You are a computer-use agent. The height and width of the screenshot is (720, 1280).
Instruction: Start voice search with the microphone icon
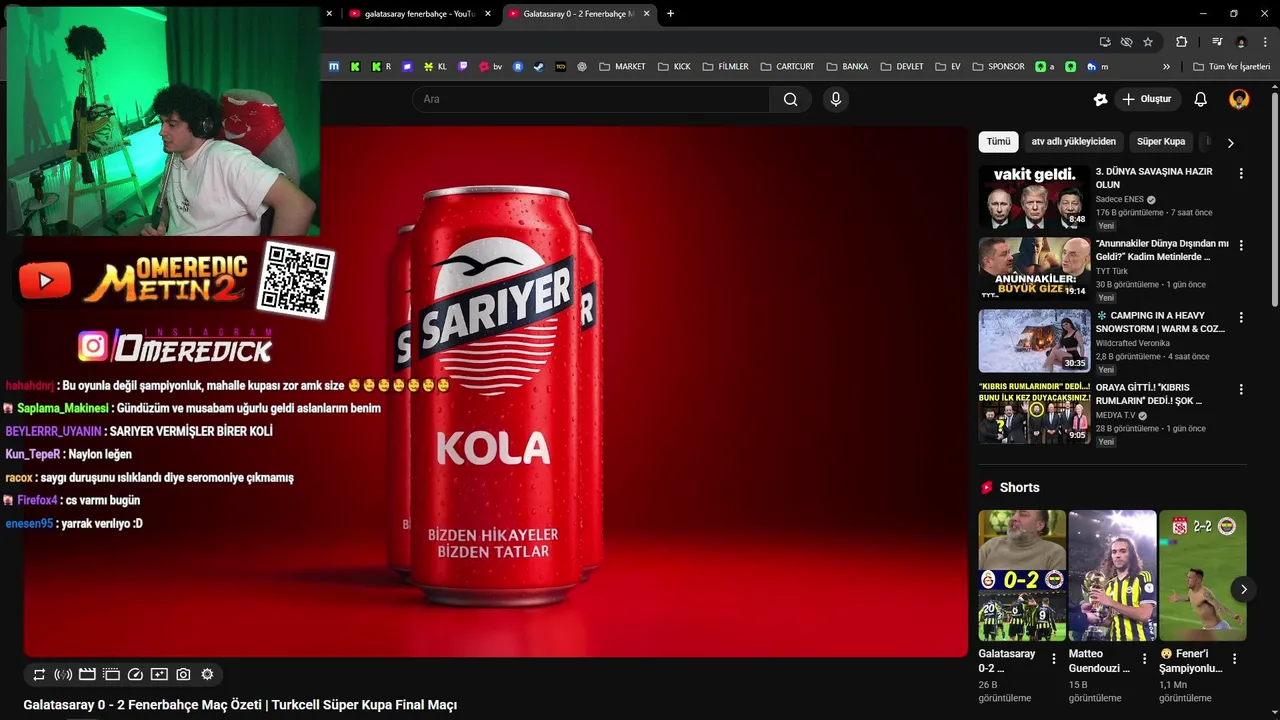click(836, 99)
